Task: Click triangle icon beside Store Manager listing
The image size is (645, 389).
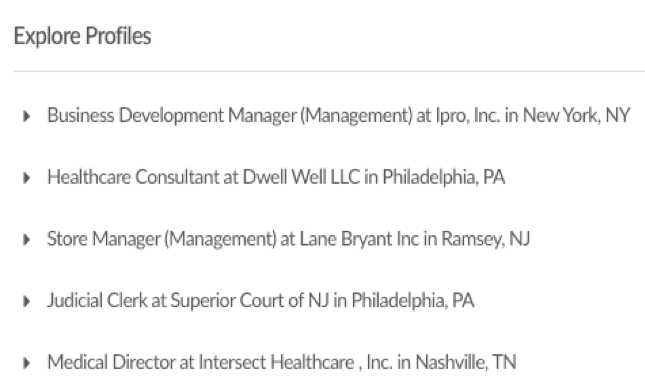Action: tap(27, 239)
